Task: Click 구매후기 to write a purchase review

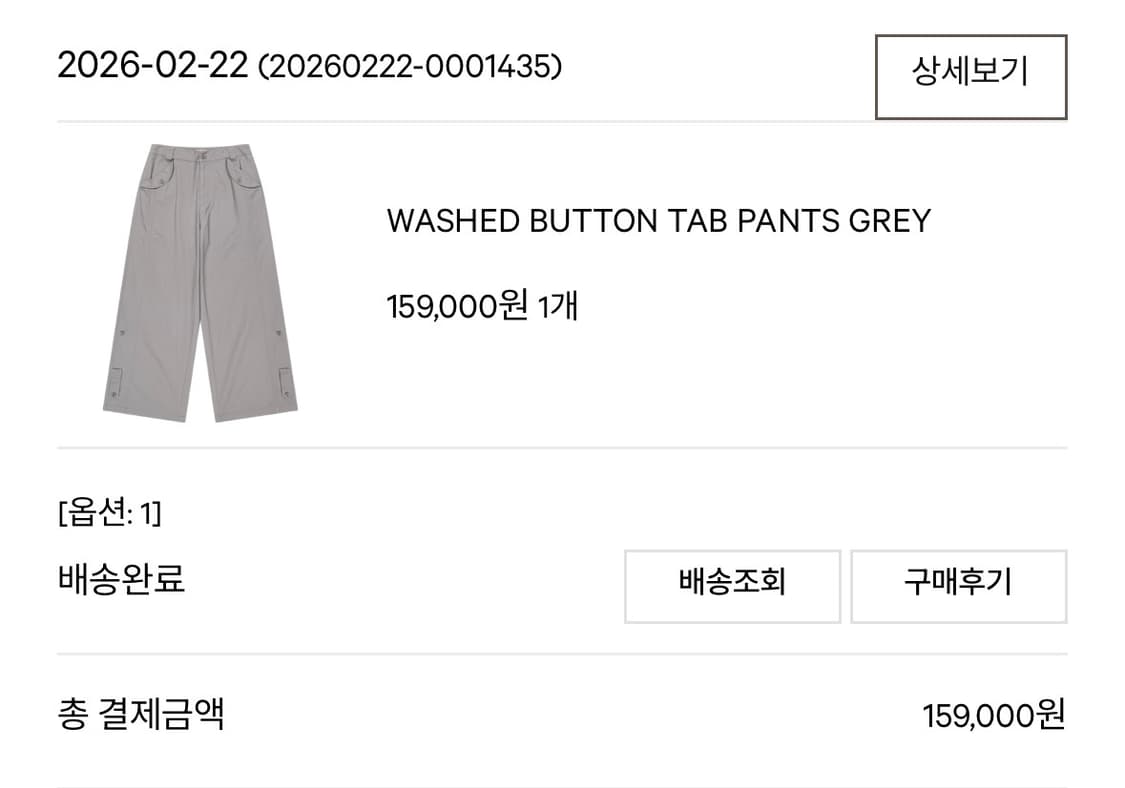Action: coord(958,586)
